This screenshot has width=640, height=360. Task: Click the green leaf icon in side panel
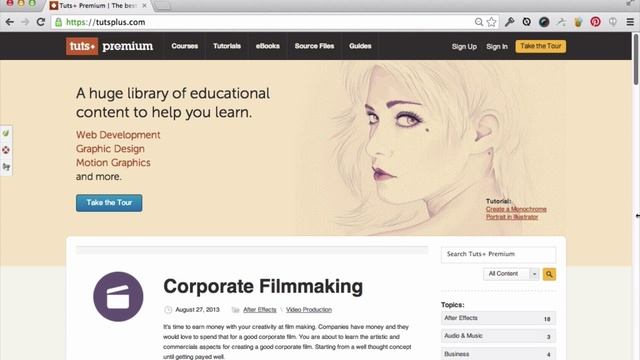click(6, 133)
